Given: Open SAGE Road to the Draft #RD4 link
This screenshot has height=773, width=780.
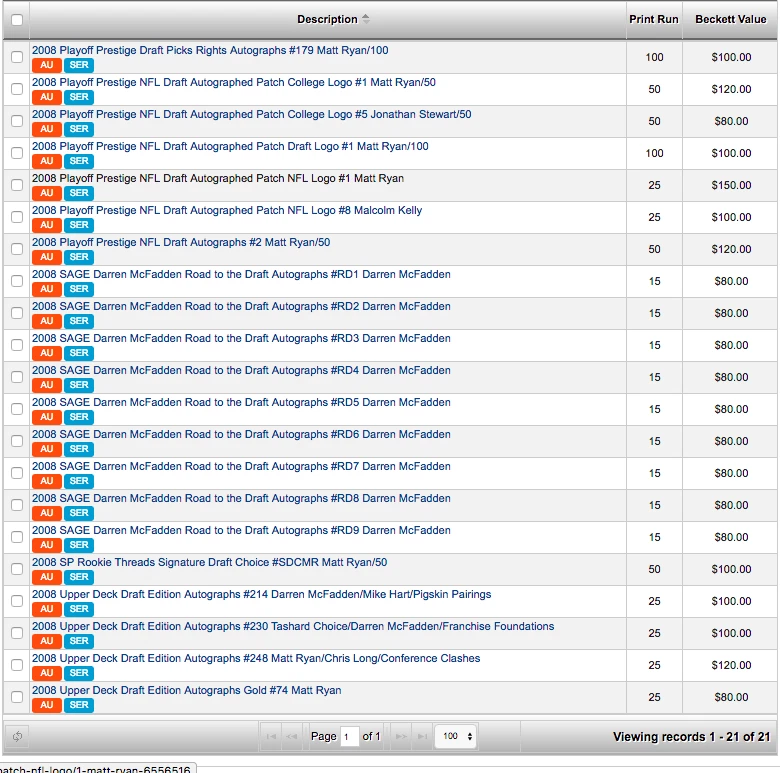Looking at the screenshot, I should 241,370.
